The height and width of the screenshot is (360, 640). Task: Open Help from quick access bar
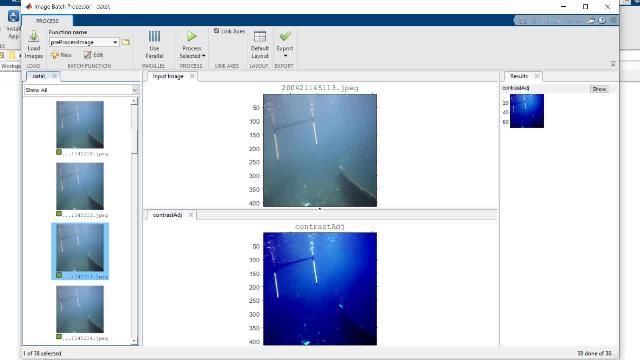coord(602,20)
